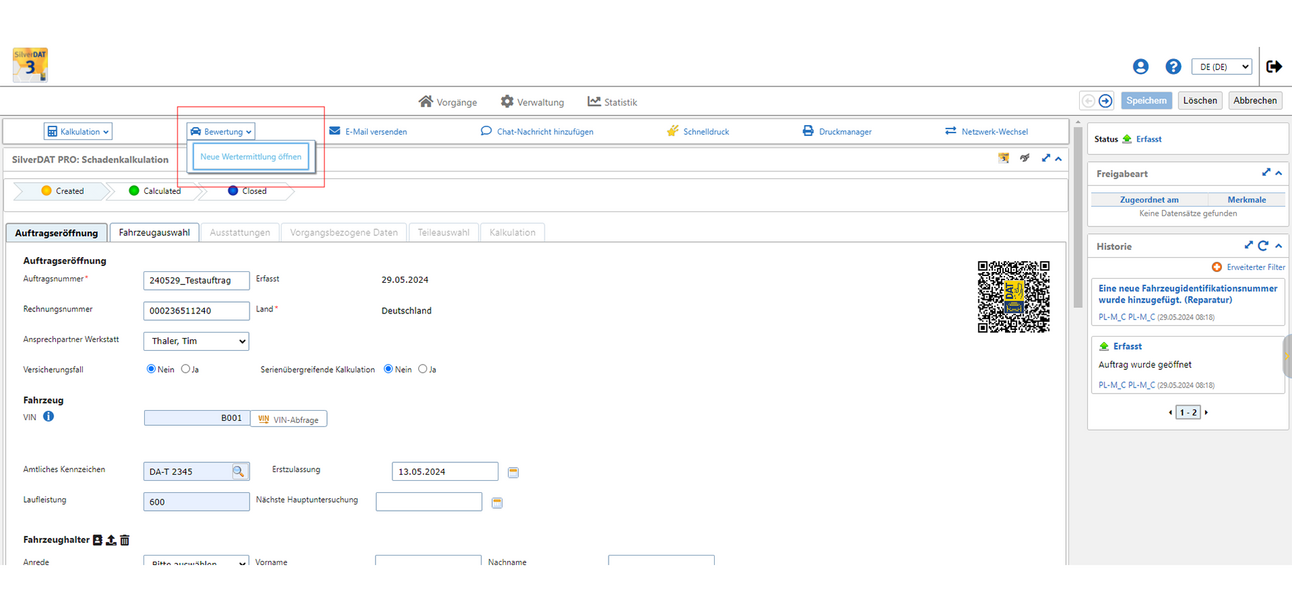The image size is (1292, 612).
Task: Choose Neue Wertermittlung öffnen menu entry
Action: (250, 157)
